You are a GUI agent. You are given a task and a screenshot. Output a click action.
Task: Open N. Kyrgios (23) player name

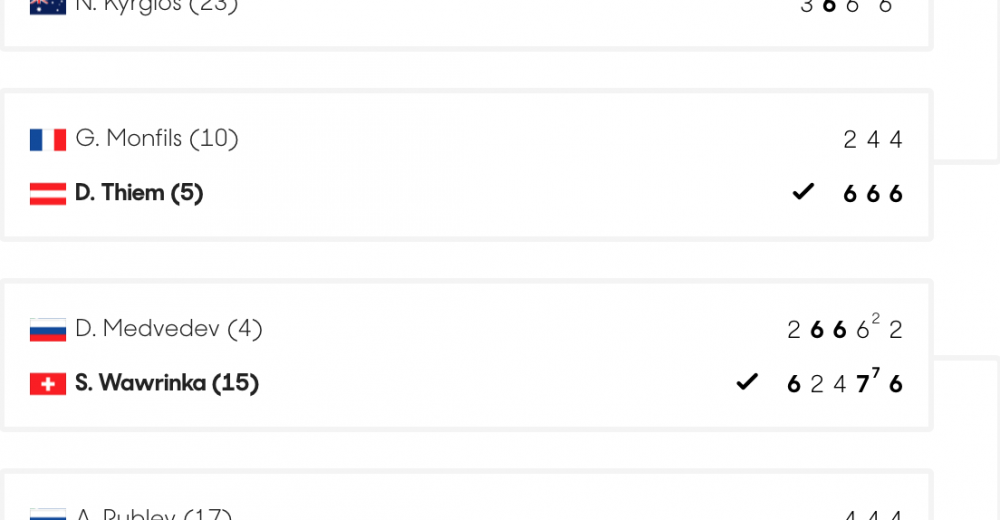click(x=157, y=7)
